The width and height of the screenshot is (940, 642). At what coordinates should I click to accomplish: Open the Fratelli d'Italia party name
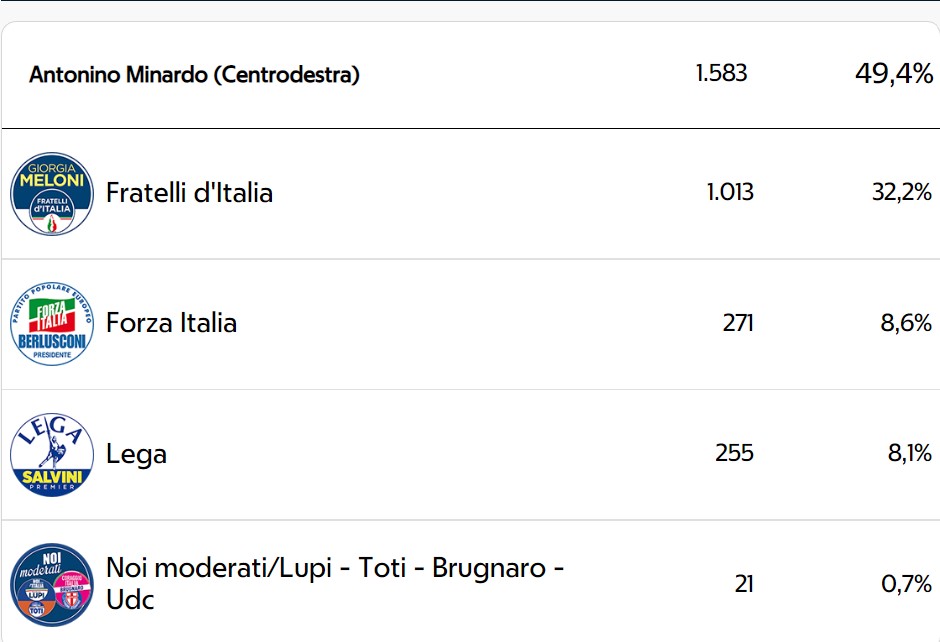coord(189,193)
